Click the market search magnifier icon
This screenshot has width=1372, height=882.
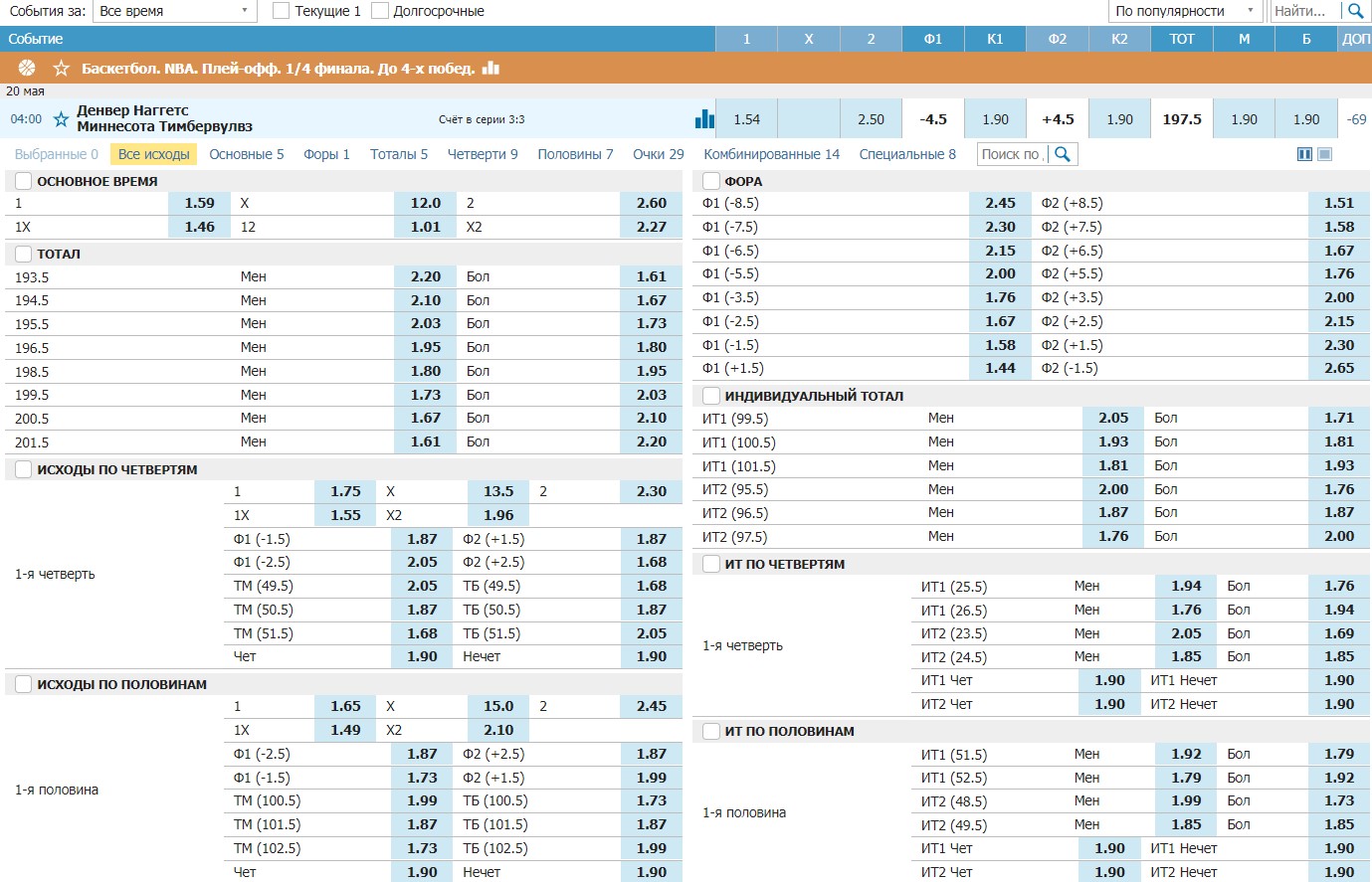click(1063, 154)
